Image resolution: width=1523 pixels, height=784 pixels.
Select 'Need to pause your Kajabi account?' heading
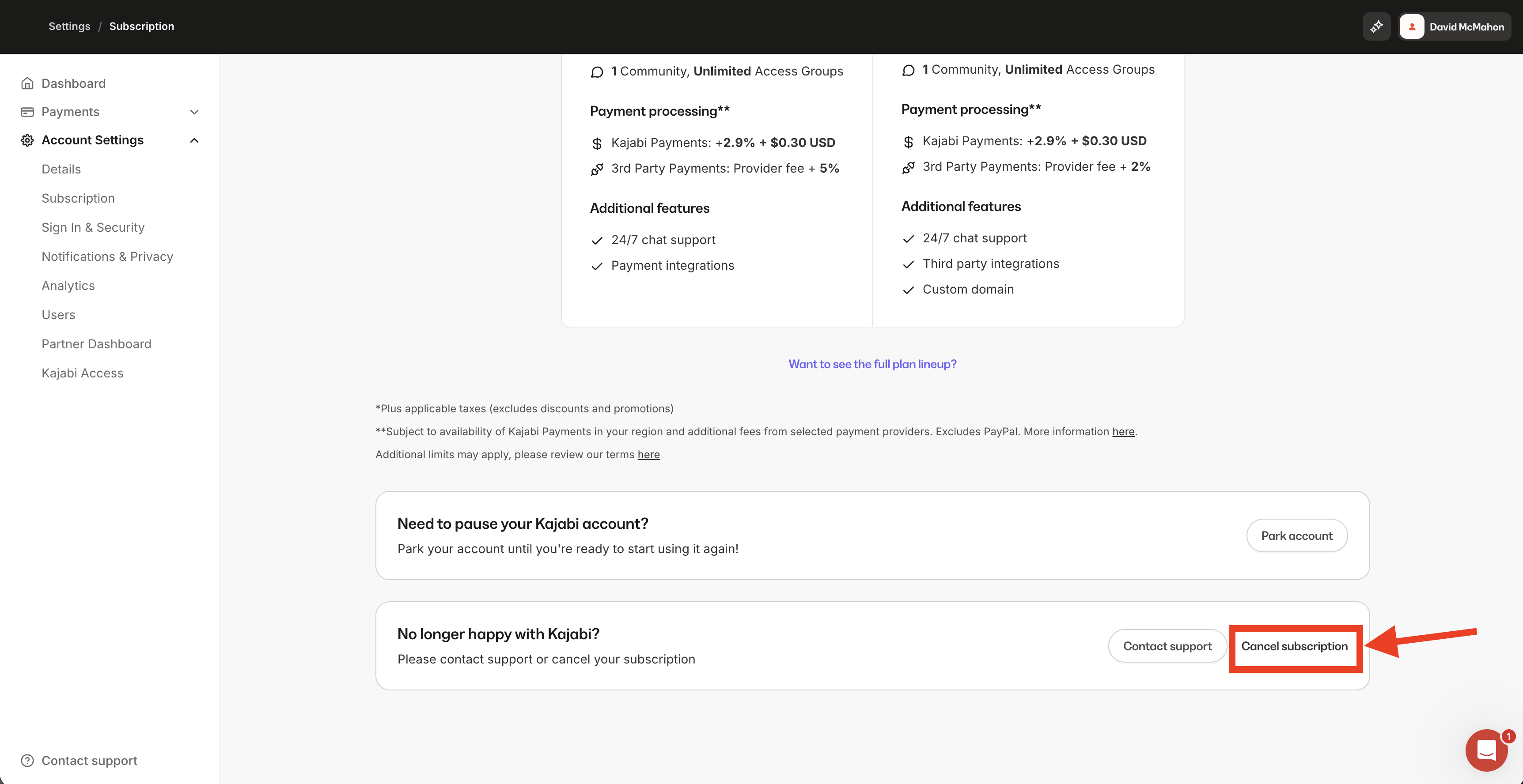click(x=523, y=524)
